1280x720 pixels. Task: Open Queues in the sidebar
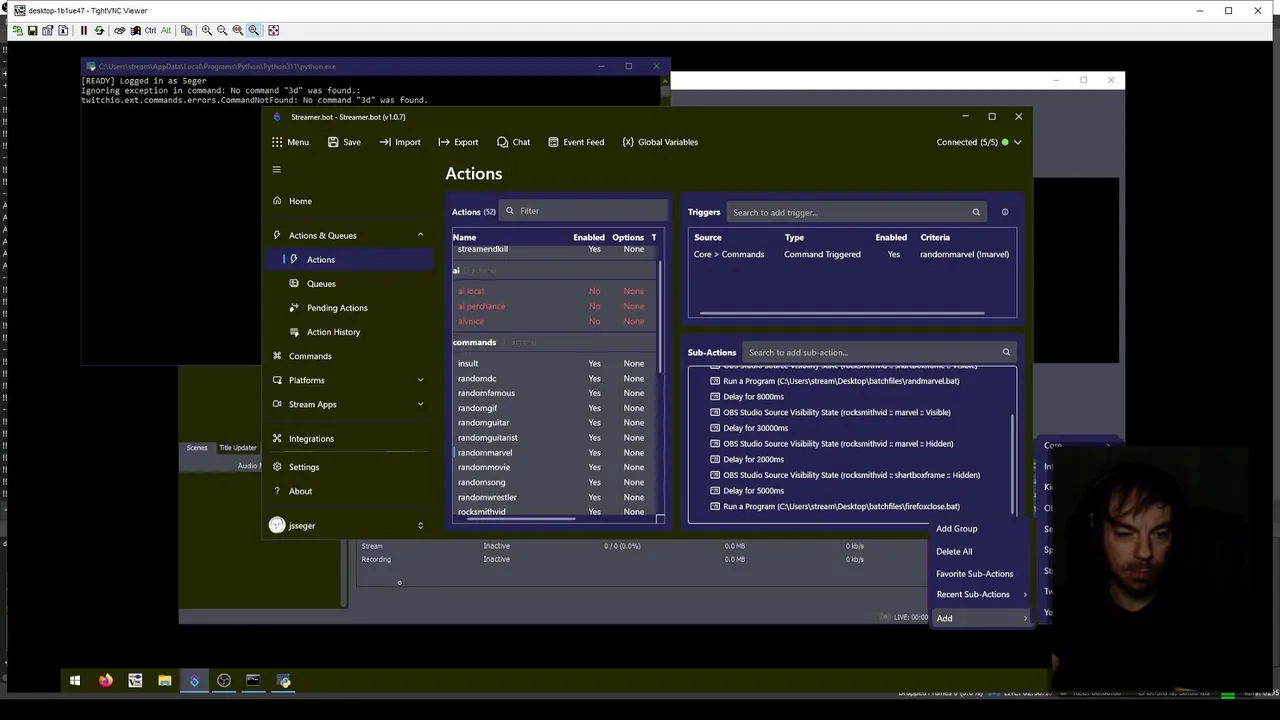click(x=350, y=283)
